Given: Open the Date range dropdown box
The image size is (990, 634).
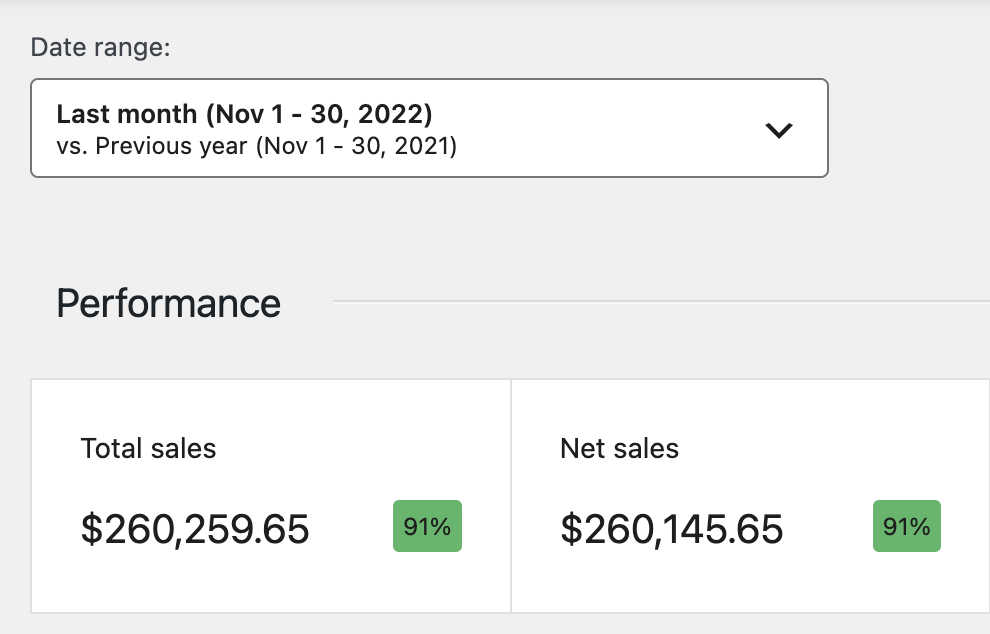Looking at the screenshot, I should point(429,128).
